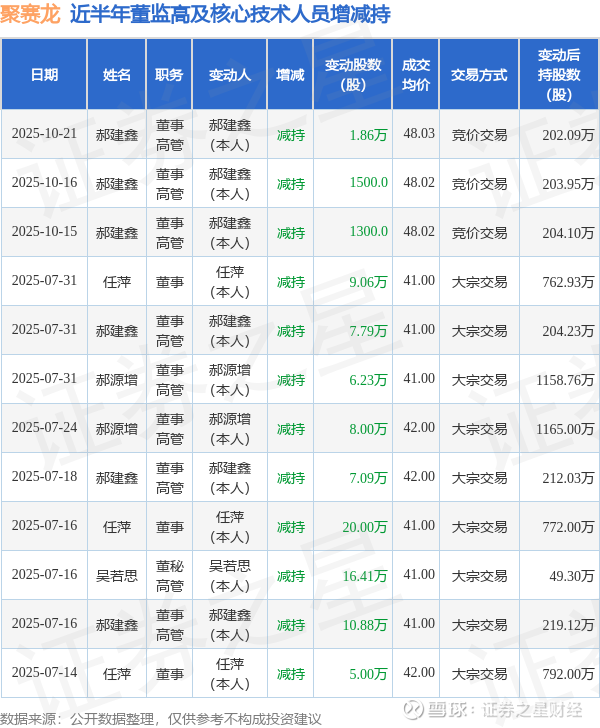Image resolution: width=600 pixels, height=728 pixels.
Task: Click 吴若思 in the name column
Action: click(x=117, y=576)
